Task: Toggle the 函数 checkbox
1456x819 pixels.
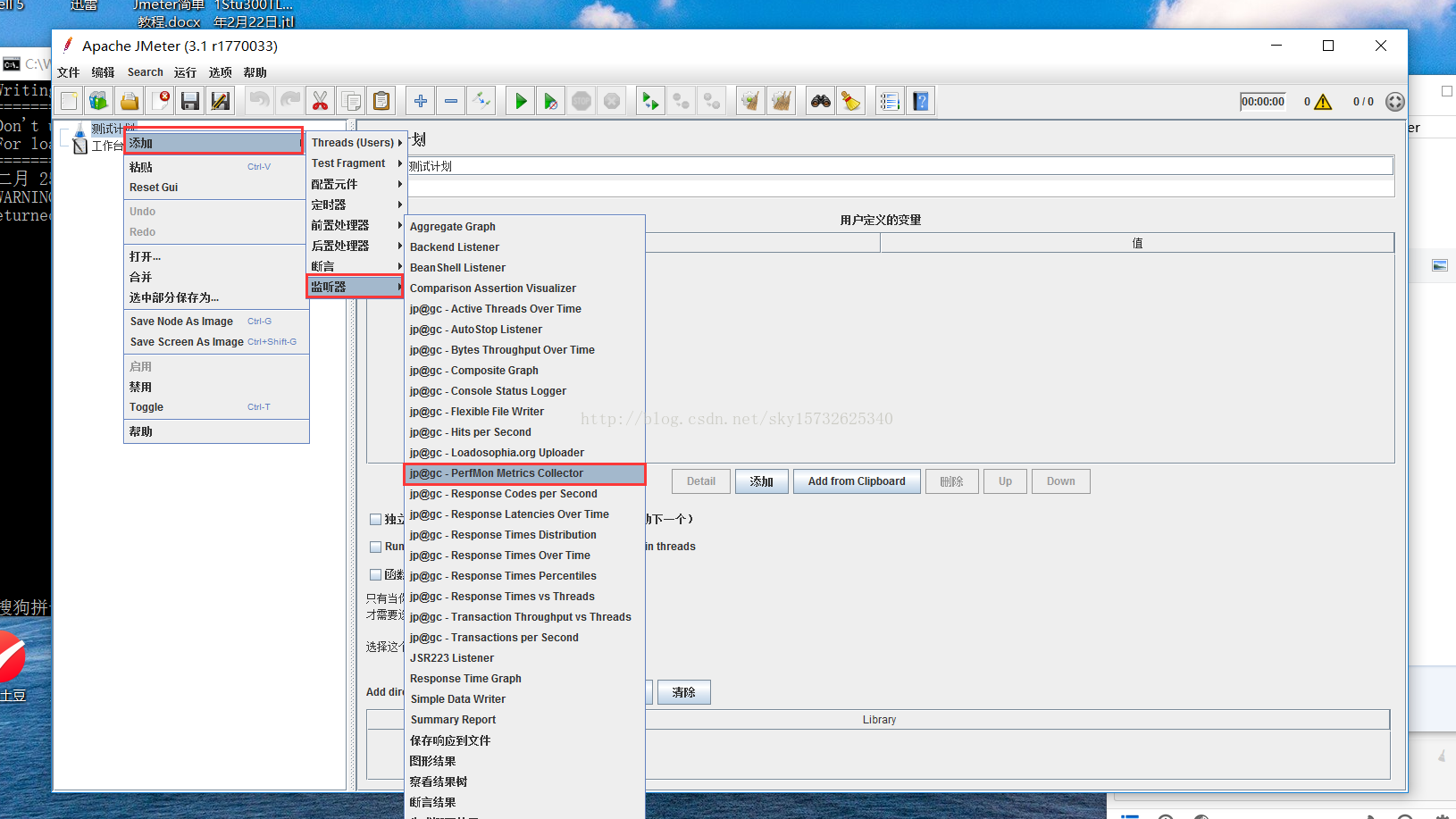Action: [376, 574]
